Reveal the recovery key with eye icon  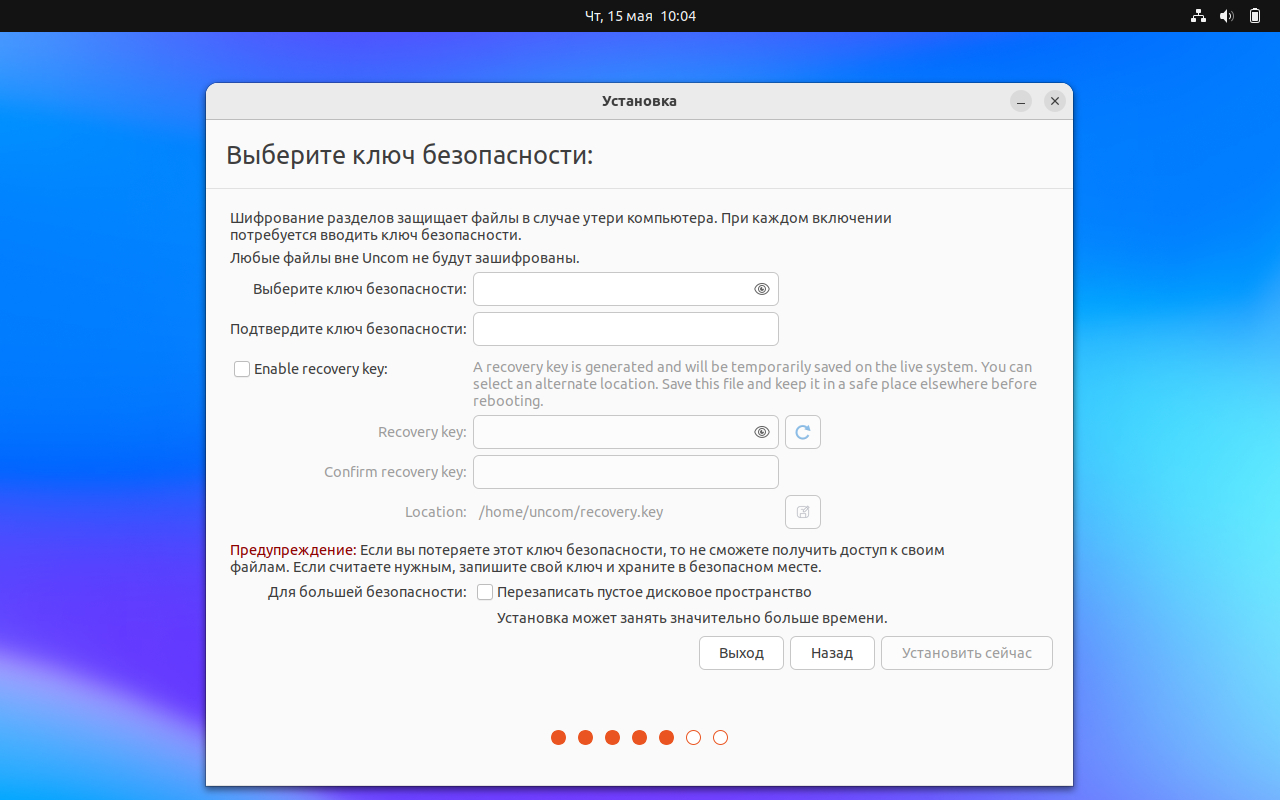click(762, 432)
